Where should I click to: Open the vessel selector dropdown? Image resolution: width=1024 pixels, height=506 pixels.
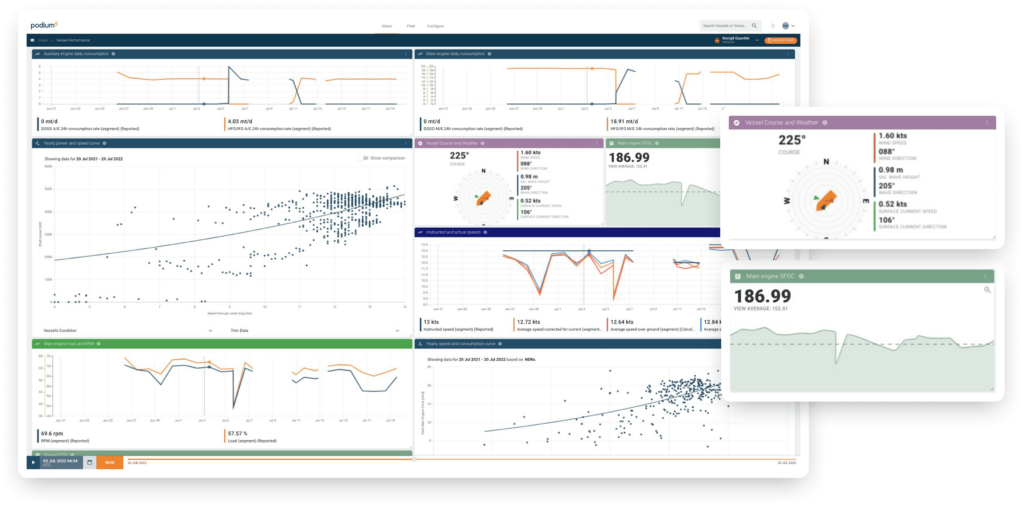(x=757, y=40)
